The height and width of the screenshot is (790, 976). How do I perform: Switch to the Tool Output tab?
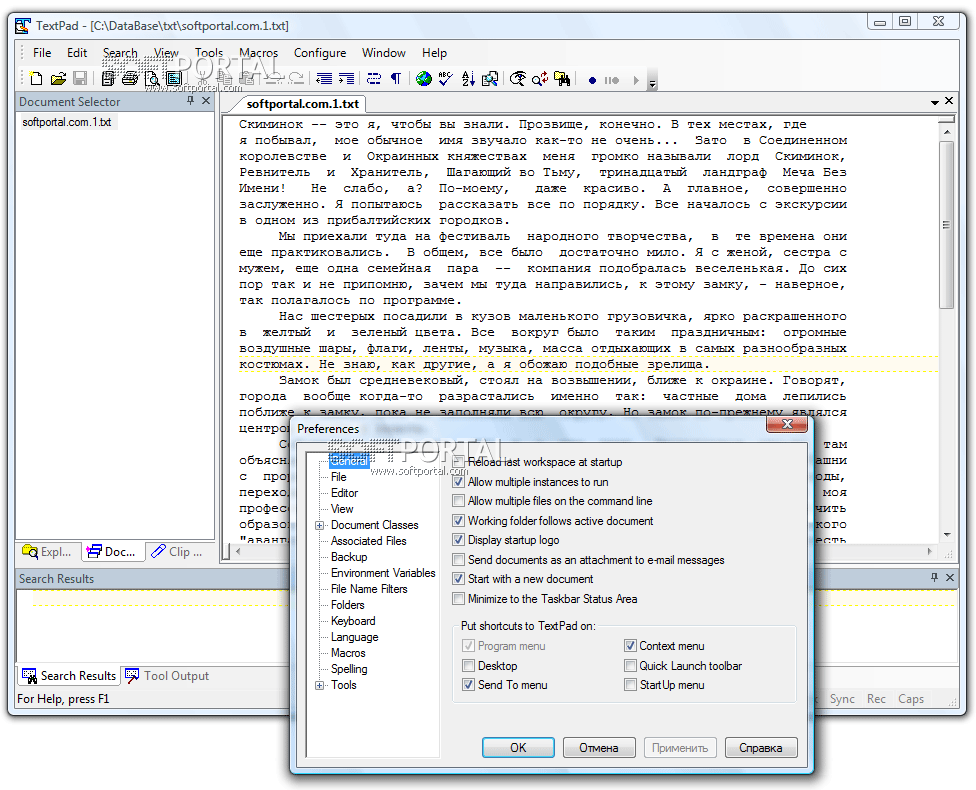coord(167,676)
